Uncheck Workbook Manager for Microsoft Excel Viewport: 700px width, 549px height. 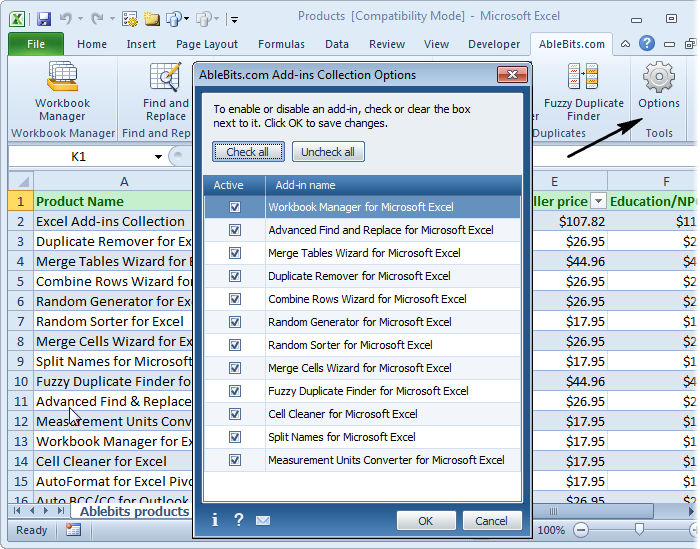coord(235,207)
